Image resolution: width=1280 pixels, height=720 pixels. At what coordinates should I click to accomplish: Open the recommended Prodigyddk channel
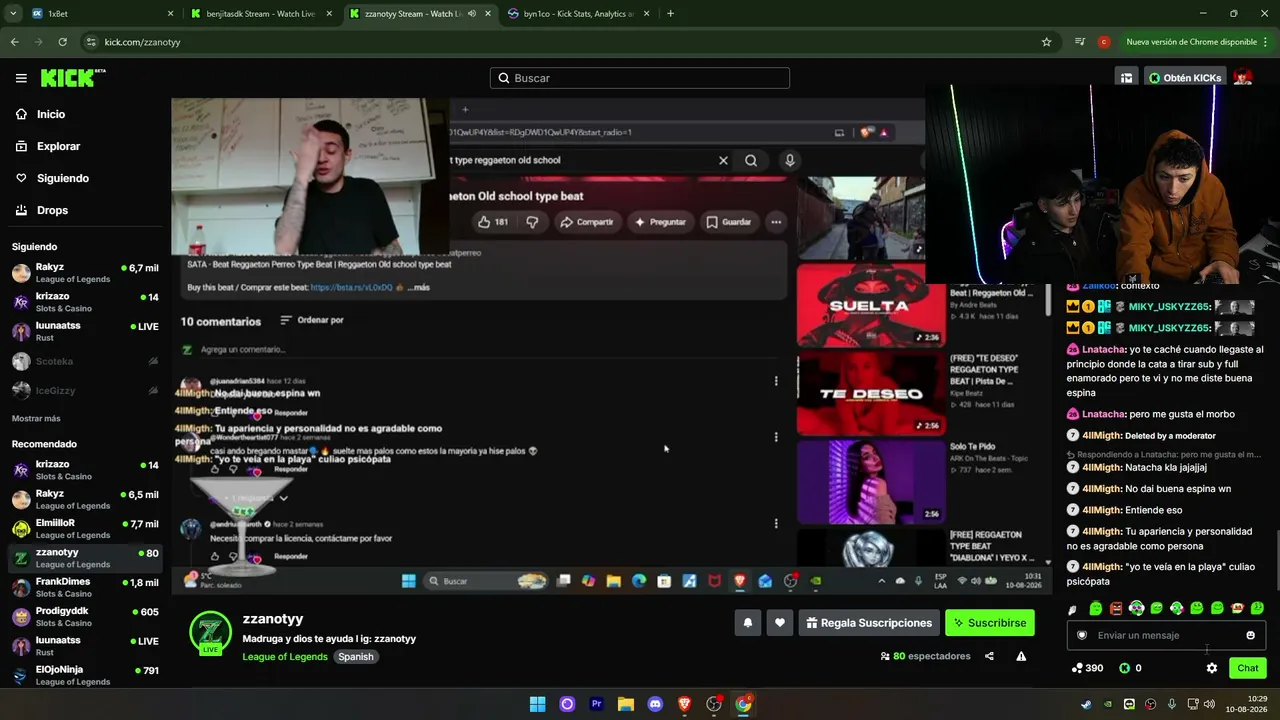coord(85,616)
